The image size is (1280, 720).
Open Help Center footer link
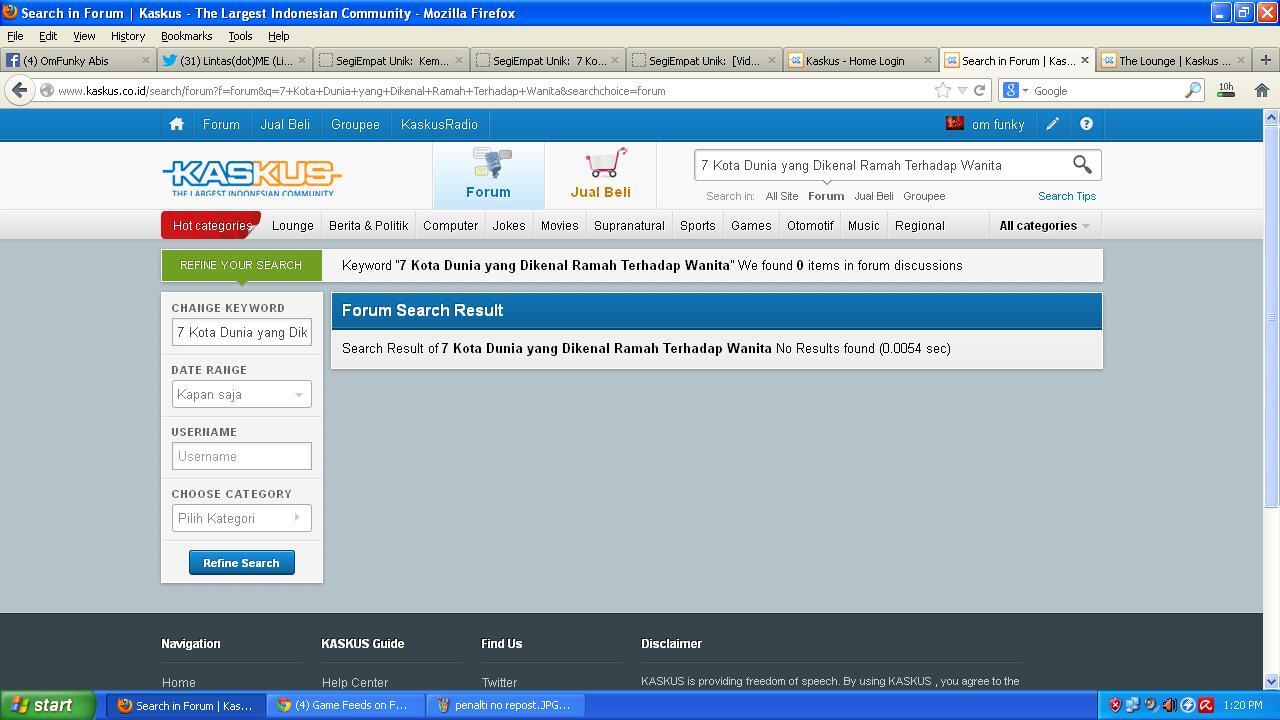[355, 682]
